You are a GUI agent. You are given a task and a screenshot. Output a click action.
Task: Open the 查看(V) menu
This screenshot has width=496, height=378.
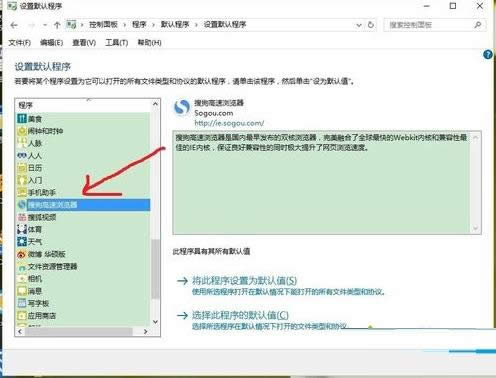84,43
